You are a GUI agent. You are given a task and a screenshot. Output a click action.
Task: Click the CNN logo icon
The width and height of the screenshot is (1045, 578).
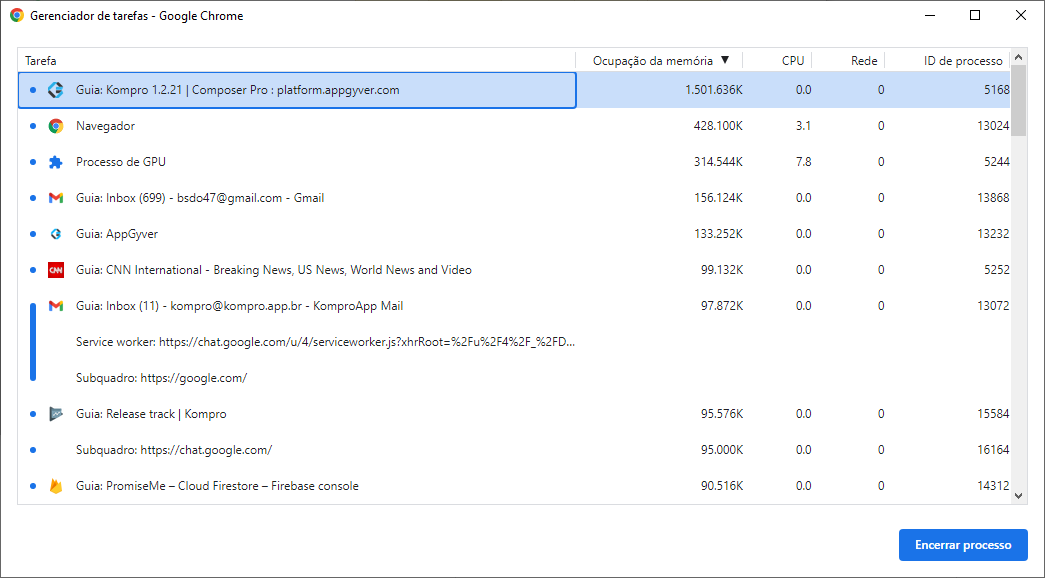pyautogui.click(x=56, y=270)
